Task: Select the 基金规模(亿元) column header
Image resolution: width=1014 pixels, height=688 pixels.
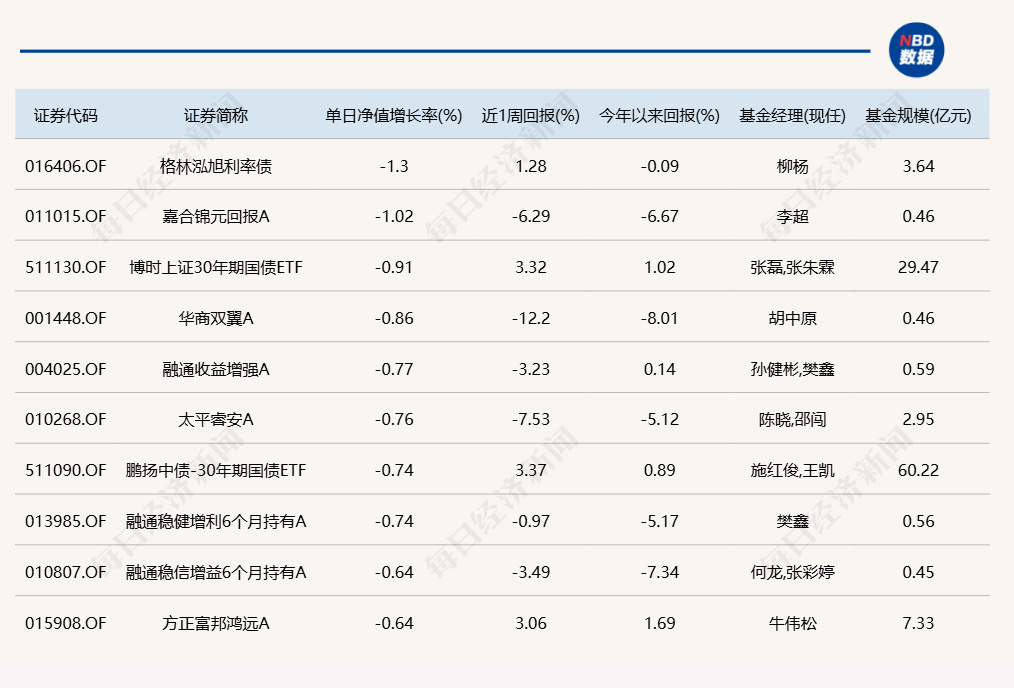Action: (918, 116)
